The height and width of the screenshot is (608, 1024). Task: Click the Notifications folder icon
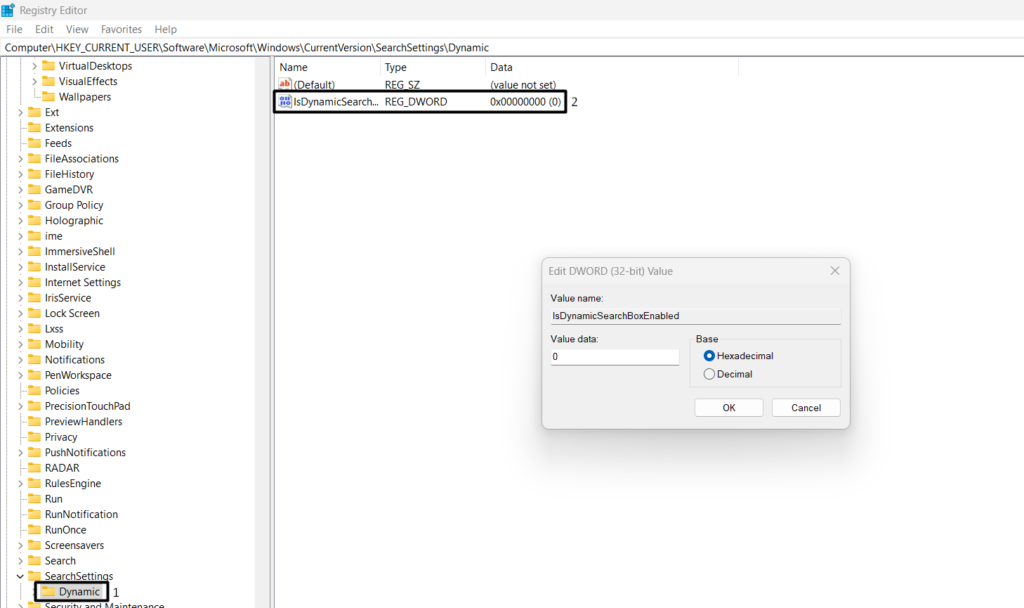point(35,359)
